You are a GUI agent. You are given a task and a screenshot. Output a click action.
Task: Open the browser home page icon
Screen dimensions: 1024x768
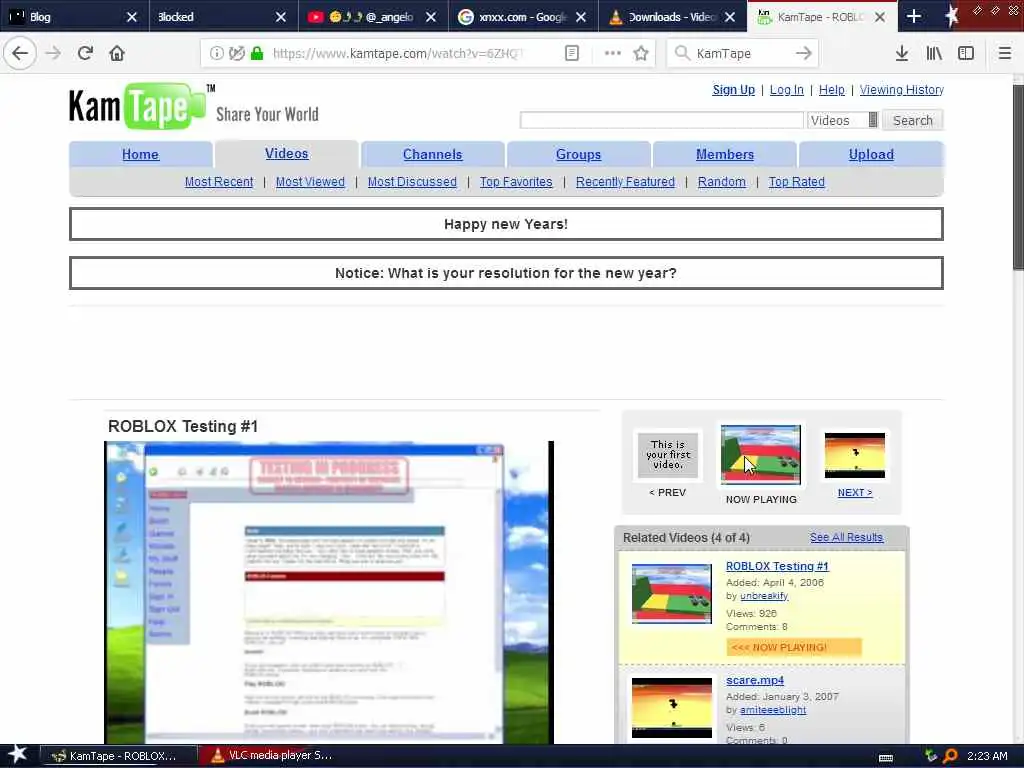[x=117, y=53]
